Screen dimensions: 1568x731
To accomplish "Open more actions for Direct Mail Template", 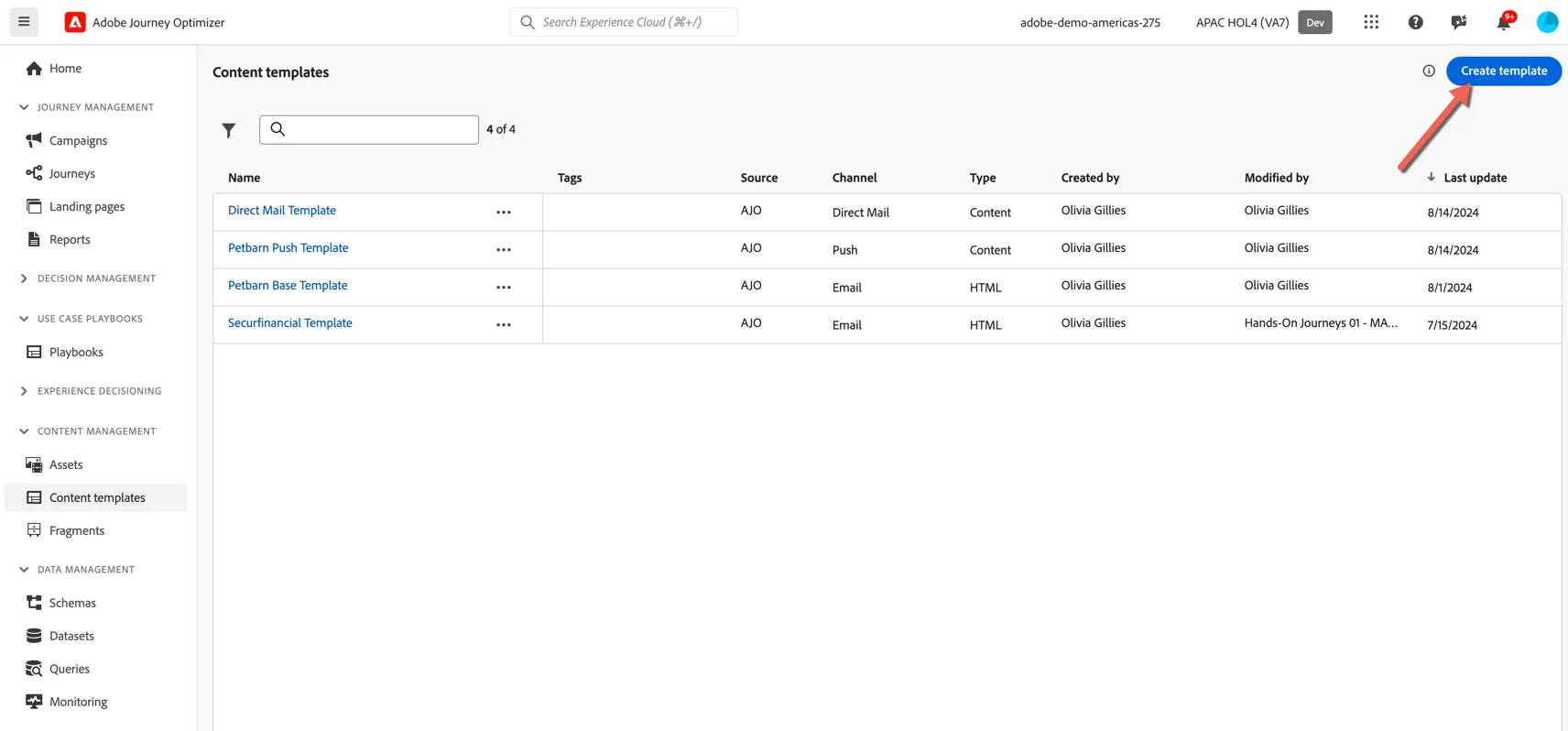I will pos(504,213).
